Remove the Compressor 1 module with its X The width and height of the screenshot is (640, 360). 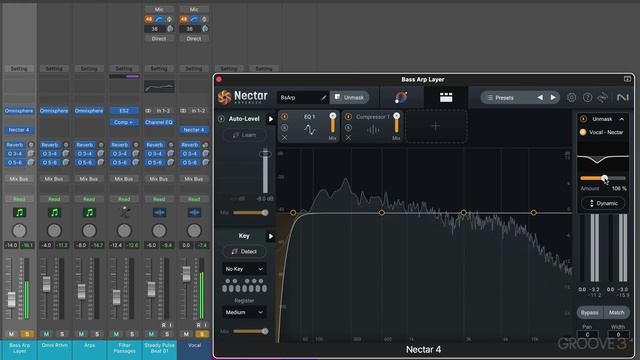point(348,138)
